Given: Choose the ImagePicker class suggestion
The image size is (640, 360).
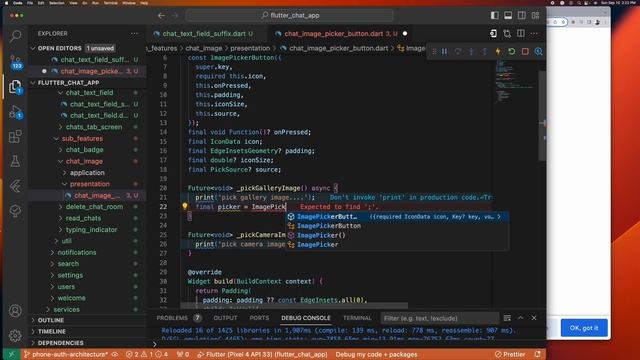Looking at the screenshot, I should coord(398,244).
